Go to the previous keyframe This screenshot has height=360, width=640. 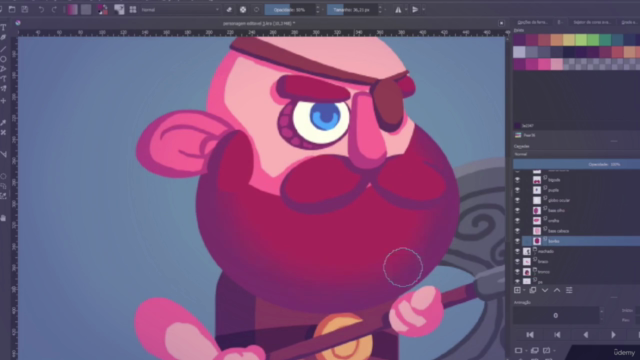click(558, 335)
